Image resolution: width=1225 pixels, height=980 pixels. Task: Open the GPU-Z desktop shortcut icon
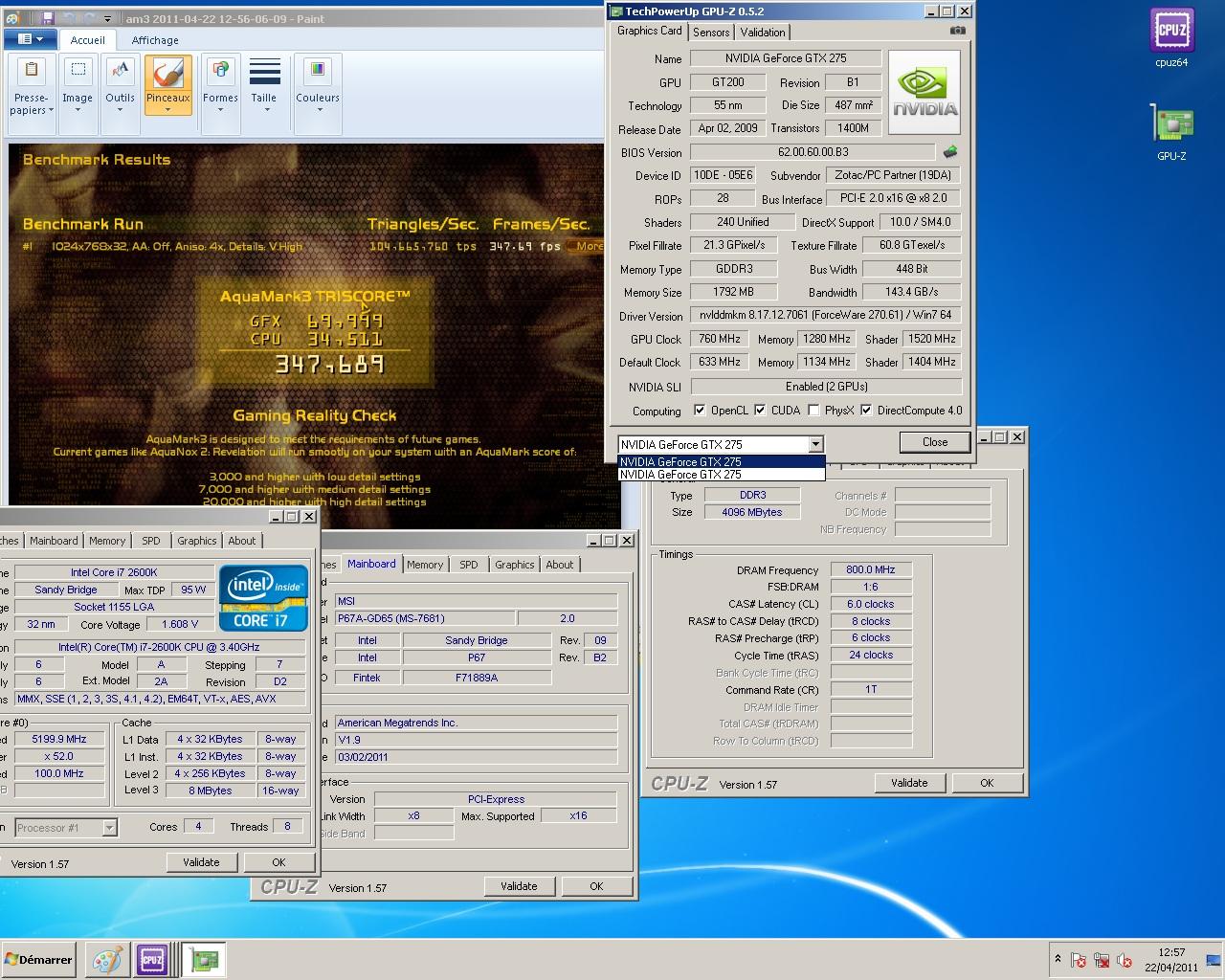coord(1171,132)
